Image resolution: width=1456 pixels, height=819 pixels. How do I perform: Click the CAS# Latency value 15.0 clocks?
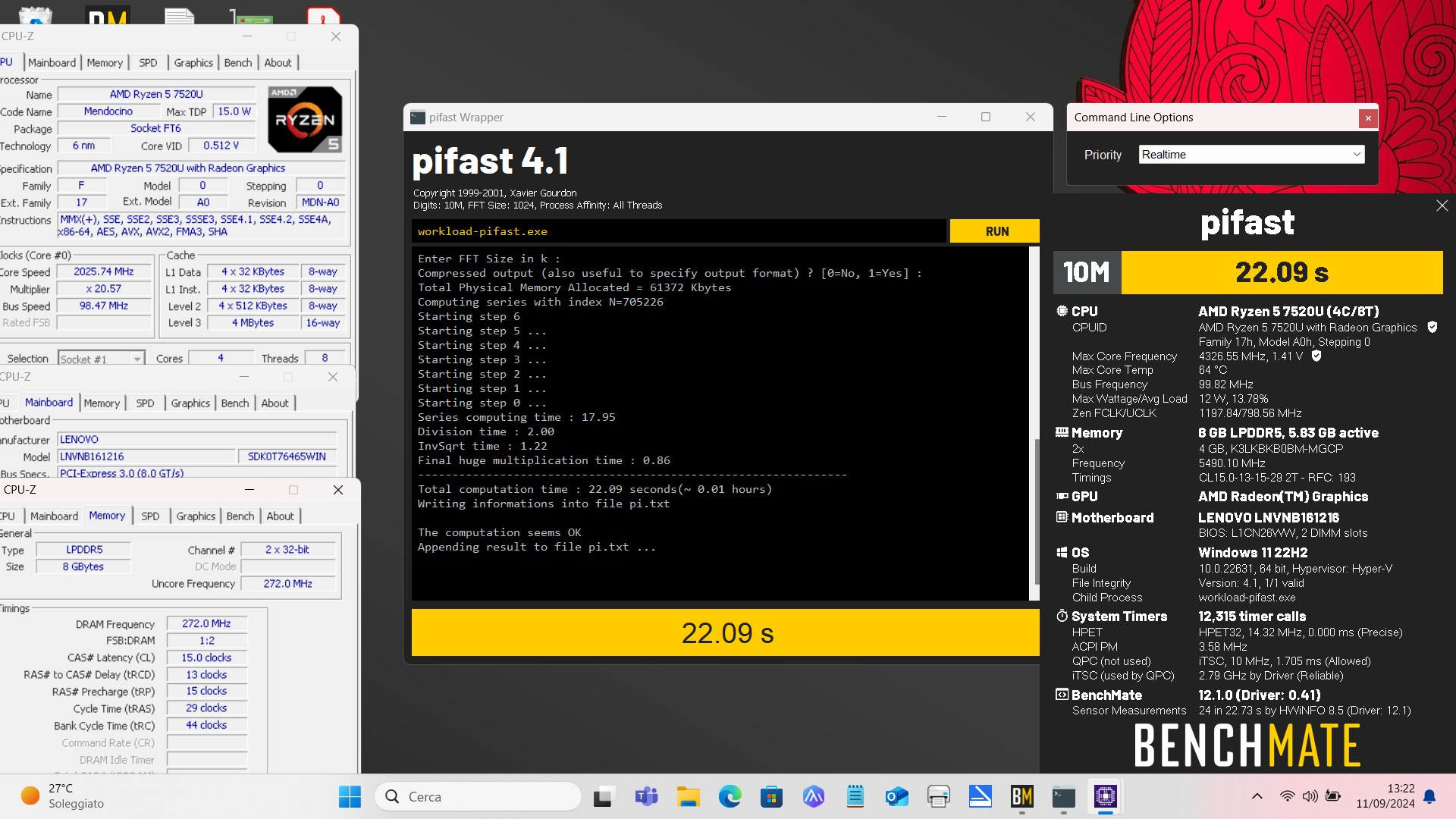pos(206,657)
